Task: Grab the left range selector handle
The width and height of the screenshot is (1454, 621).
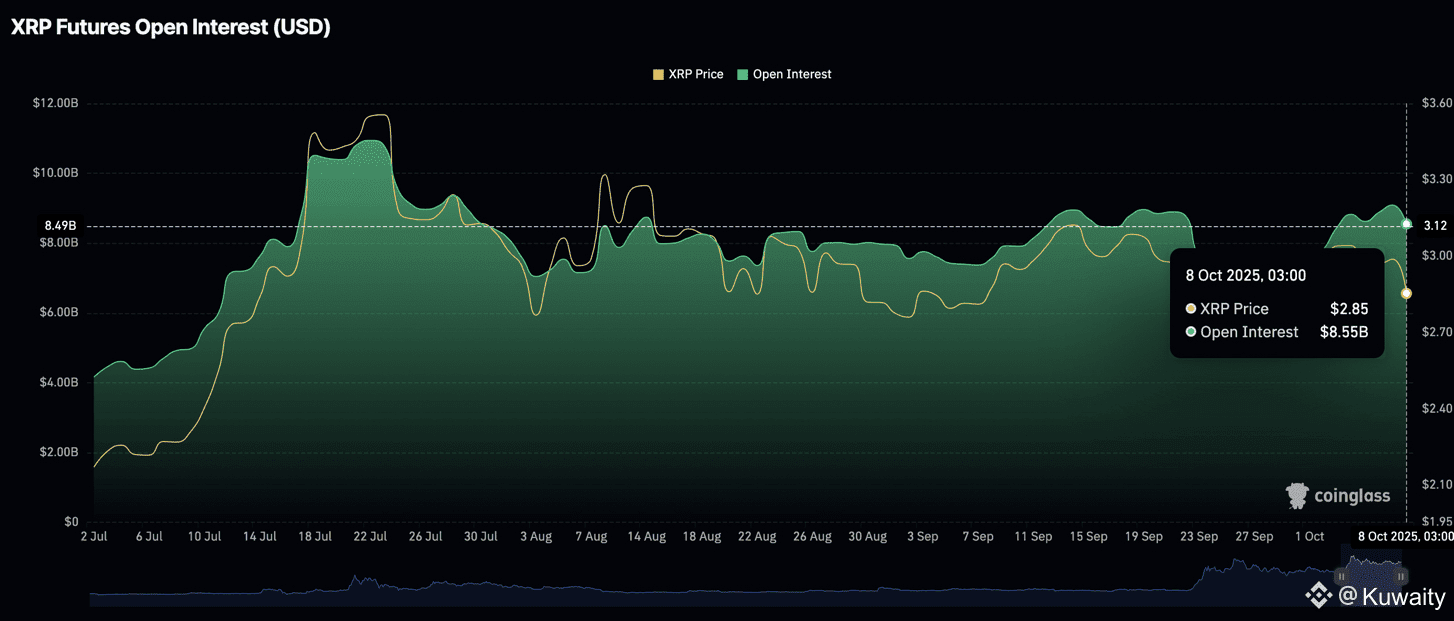Action: [x=1341, y=577]
